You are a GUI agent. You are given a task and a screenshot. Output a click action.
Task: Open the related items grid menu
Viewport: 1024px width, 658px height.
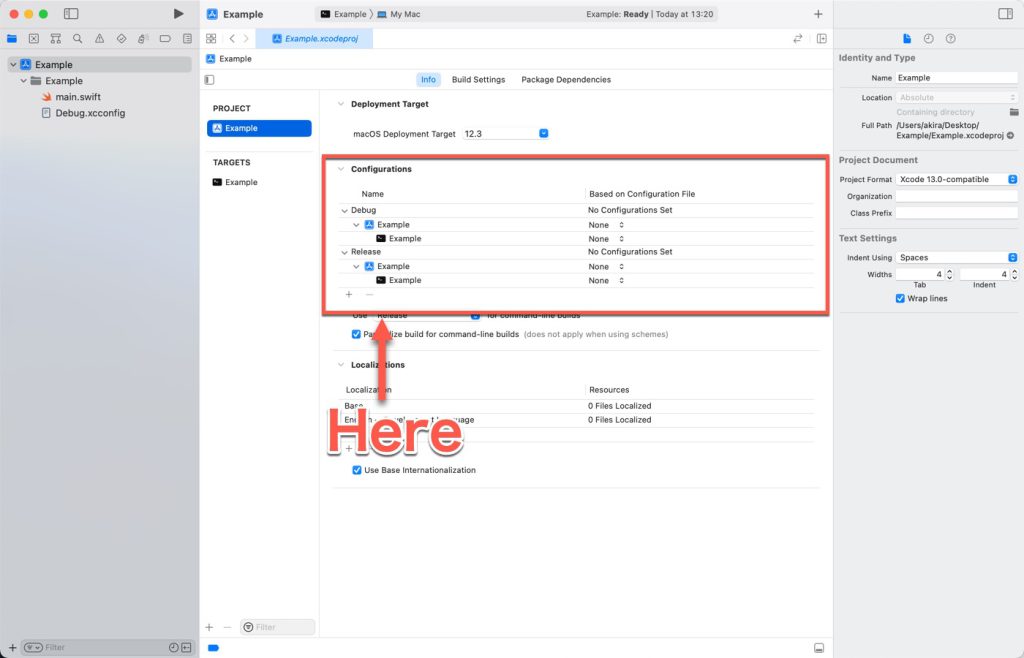(211, 39)
